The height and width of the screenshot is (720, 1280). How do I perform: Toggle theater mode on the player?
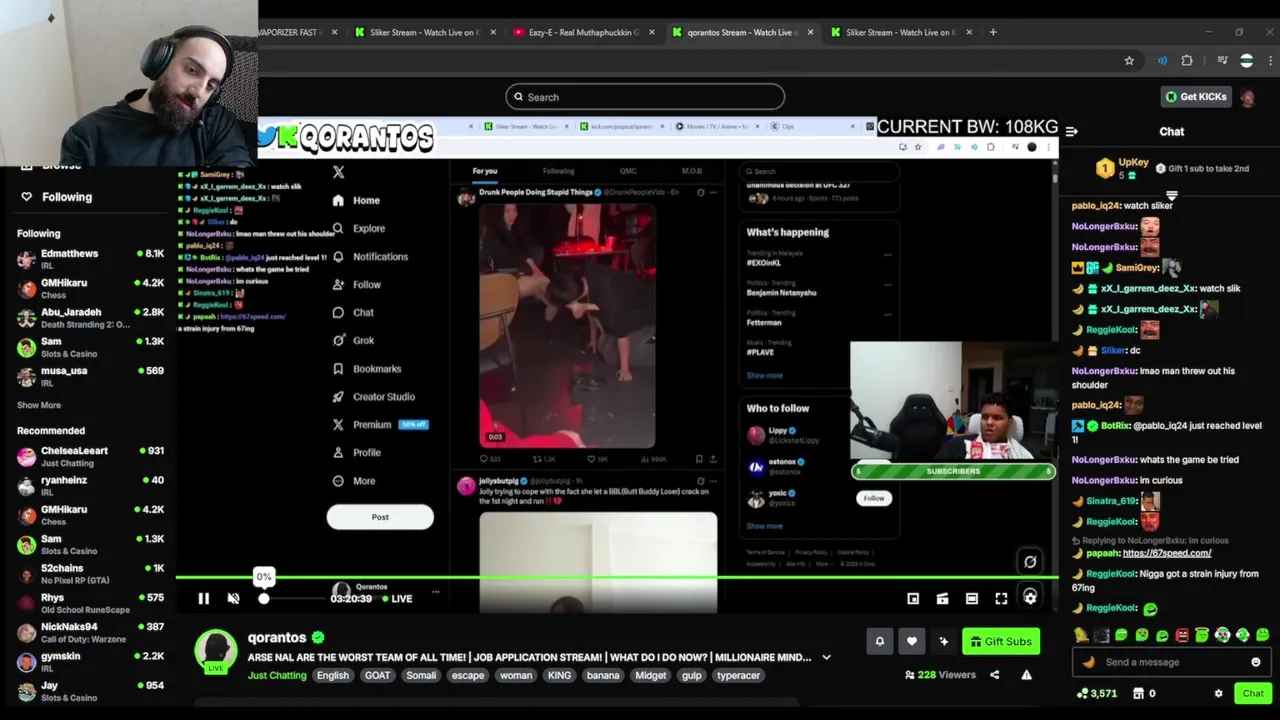971,598
